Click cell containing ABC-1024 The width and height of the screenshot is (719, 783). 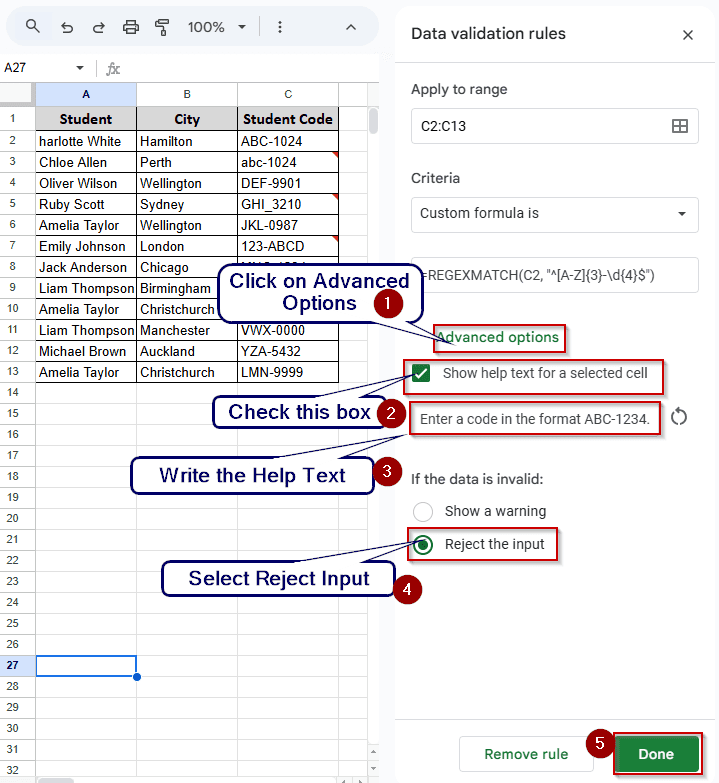tap(288, 141)
